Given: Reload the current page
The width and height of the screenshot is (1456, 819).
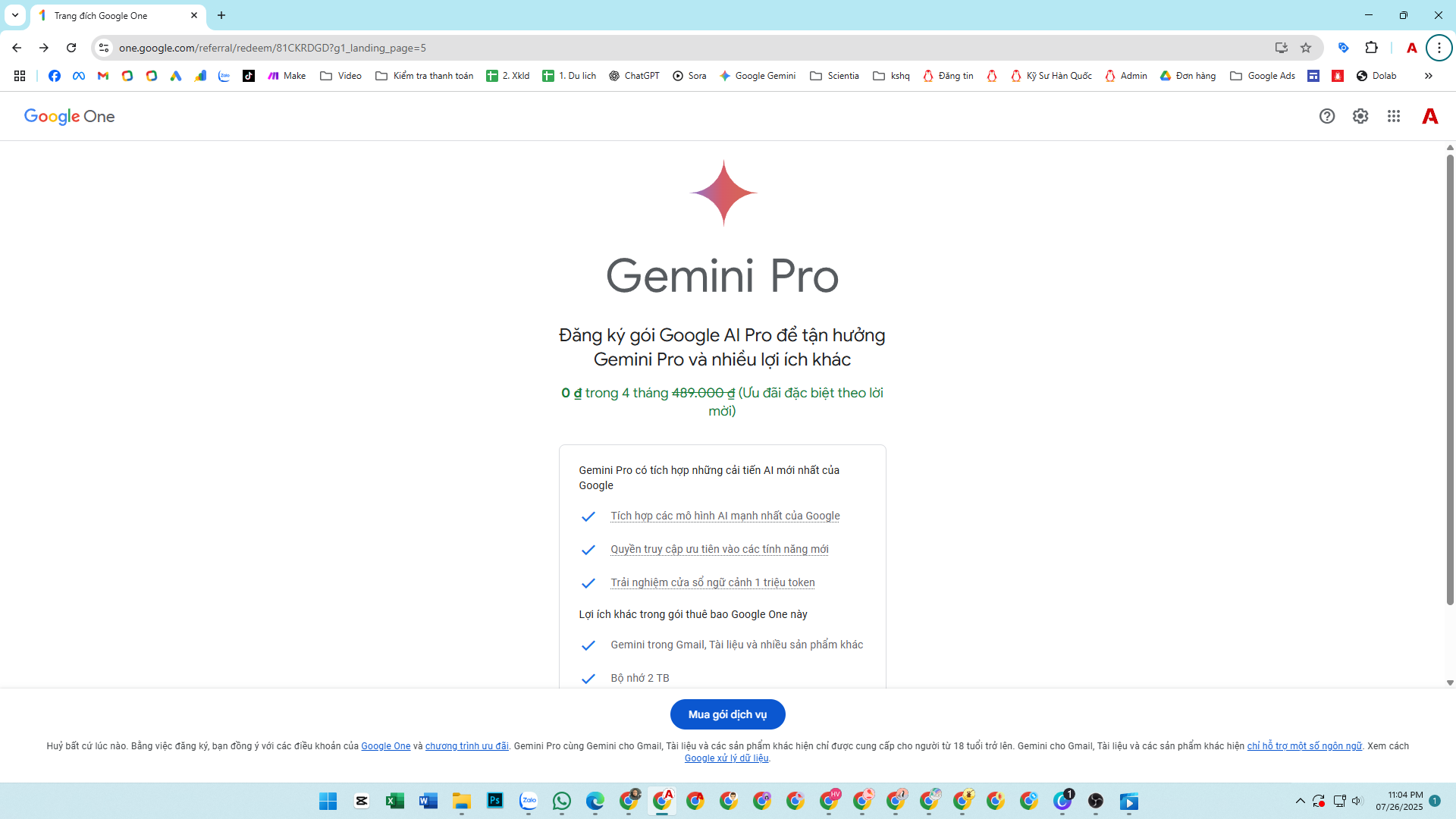Looking at the screenshot, I should [71, 48].
